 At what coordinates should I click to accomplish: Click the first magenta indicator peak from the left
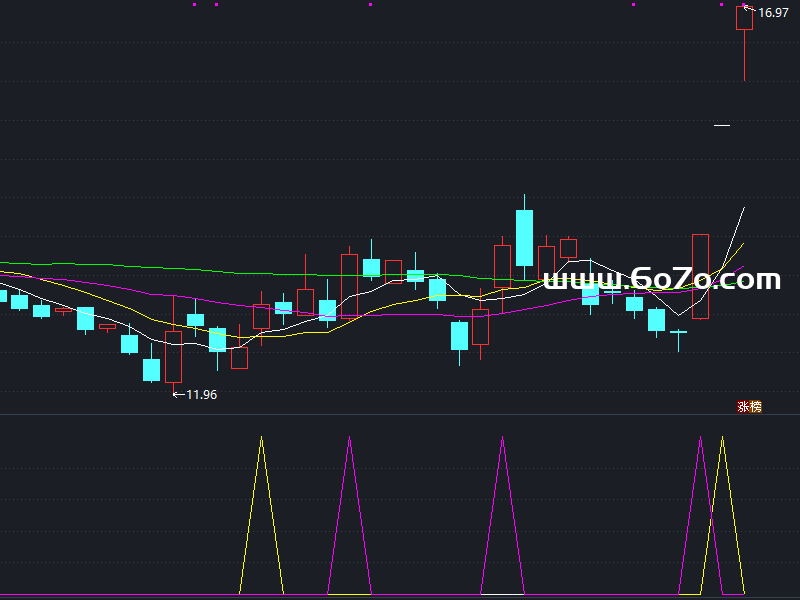click(349, 440)
